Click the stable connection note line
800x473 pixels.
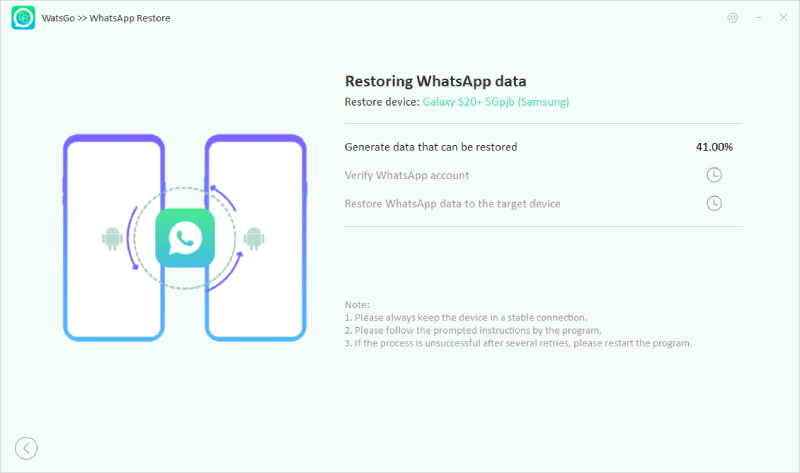(x=465, y=317)
